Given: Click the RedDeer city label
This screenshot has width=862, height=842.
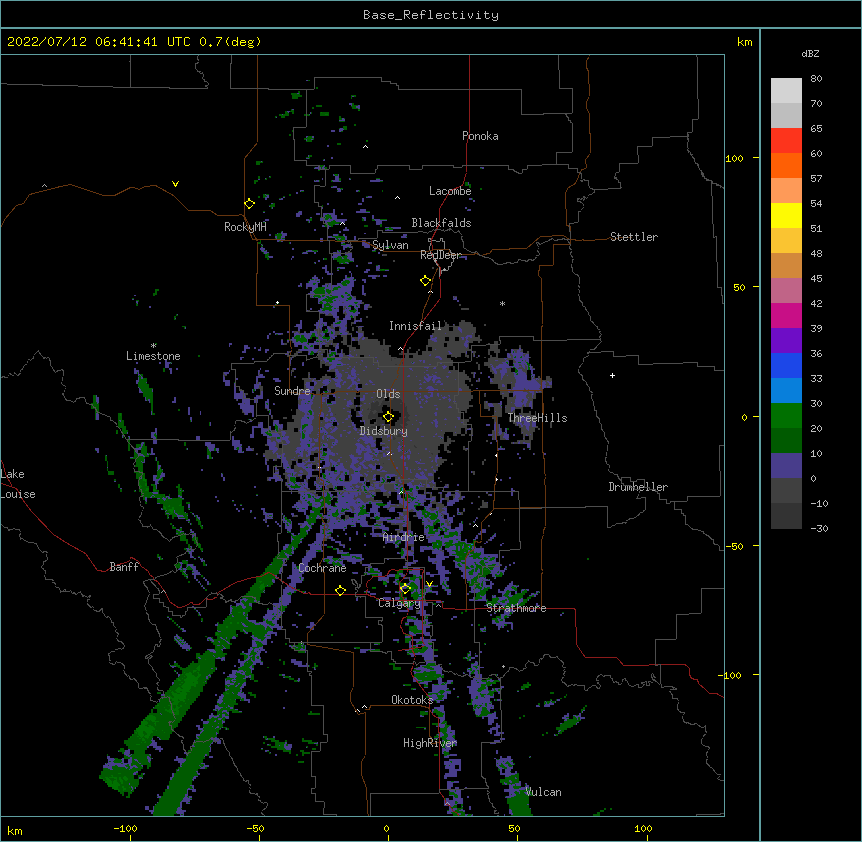Looking at the screenshot, I should click(x=440, y=255).
